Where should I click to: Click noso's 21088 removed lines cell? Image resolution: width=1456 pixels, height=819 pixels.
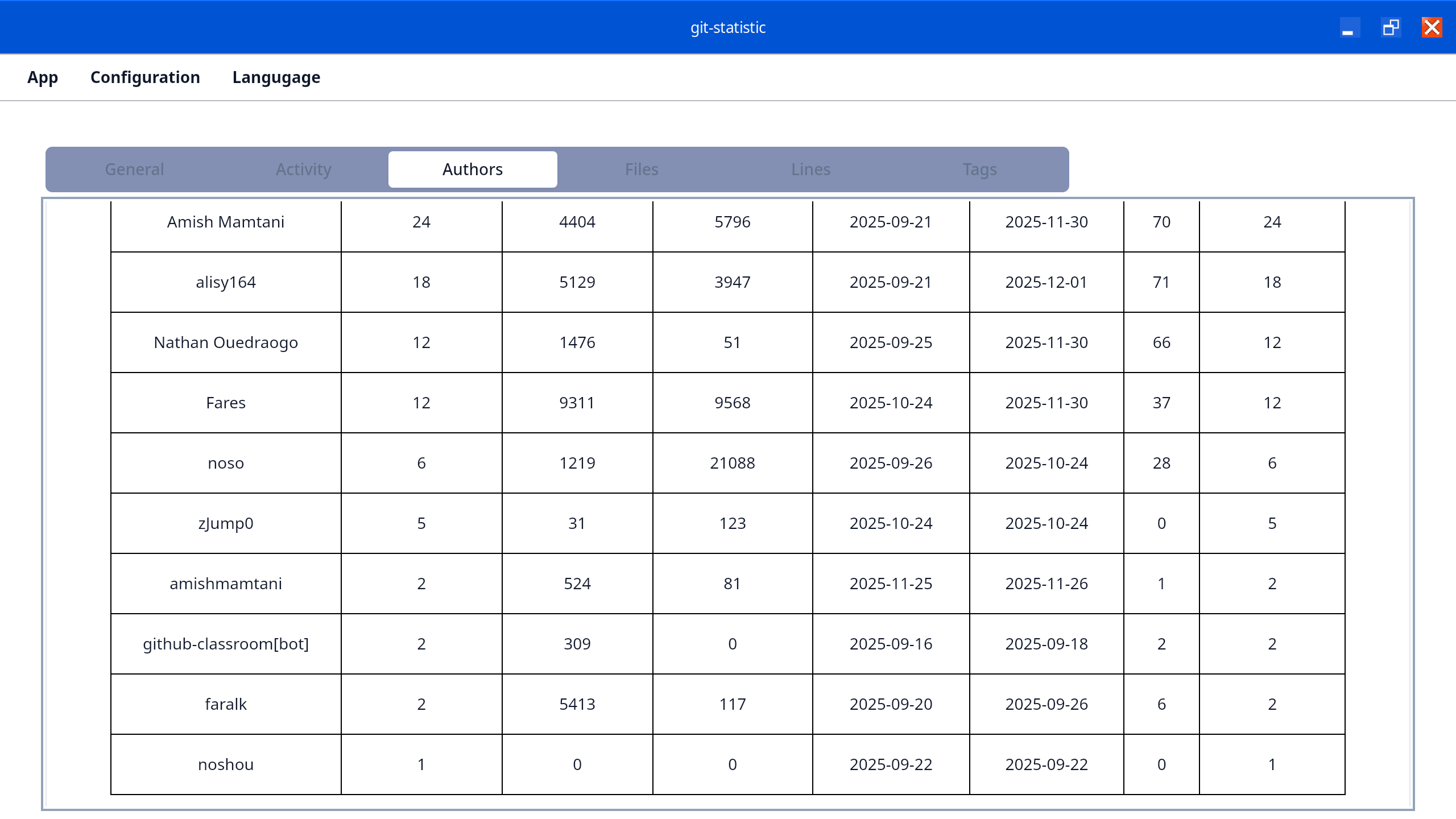(x=733, y=463)
